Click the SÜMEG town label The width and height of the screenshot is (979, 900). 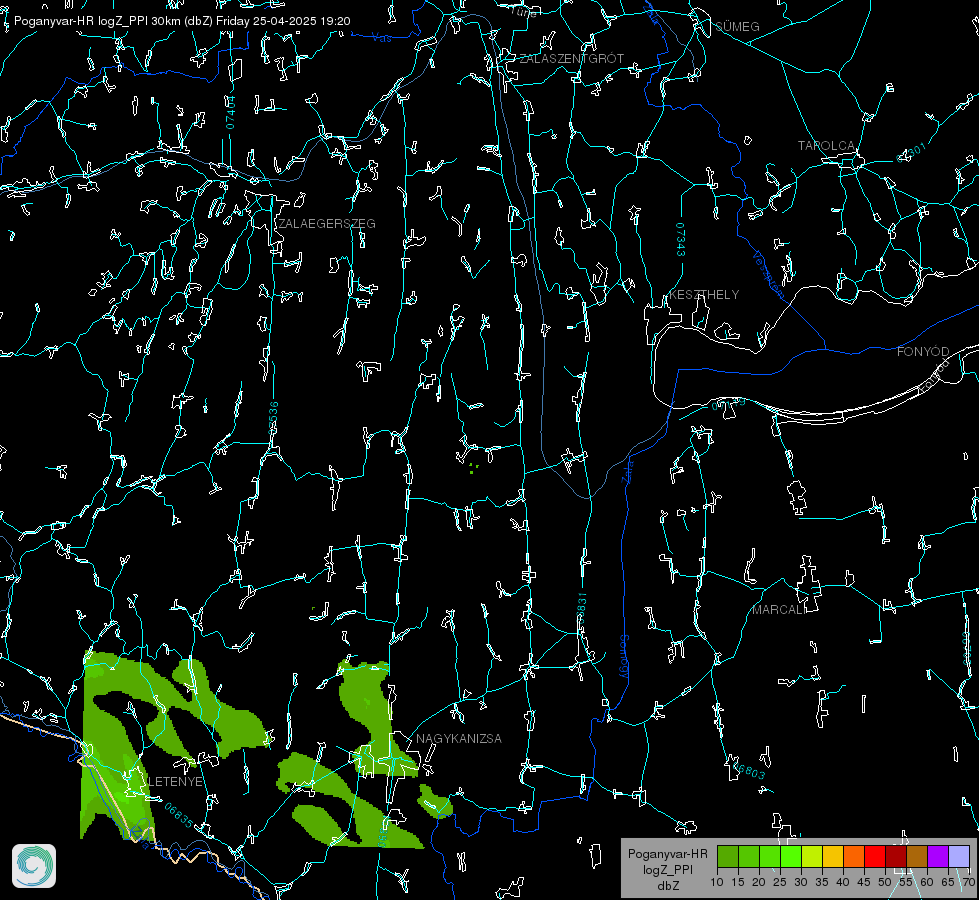click(737, 26)
